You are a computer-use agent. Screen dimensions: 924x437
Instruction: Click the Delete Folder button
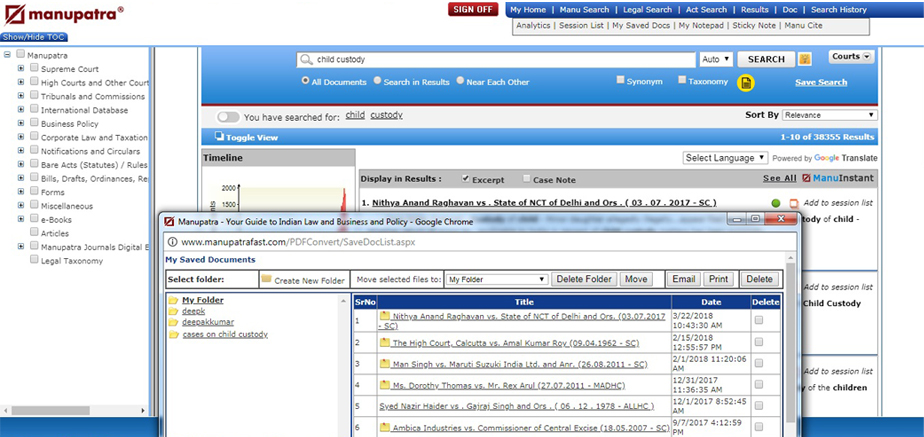pyautogui.click(x=585, y=279)
